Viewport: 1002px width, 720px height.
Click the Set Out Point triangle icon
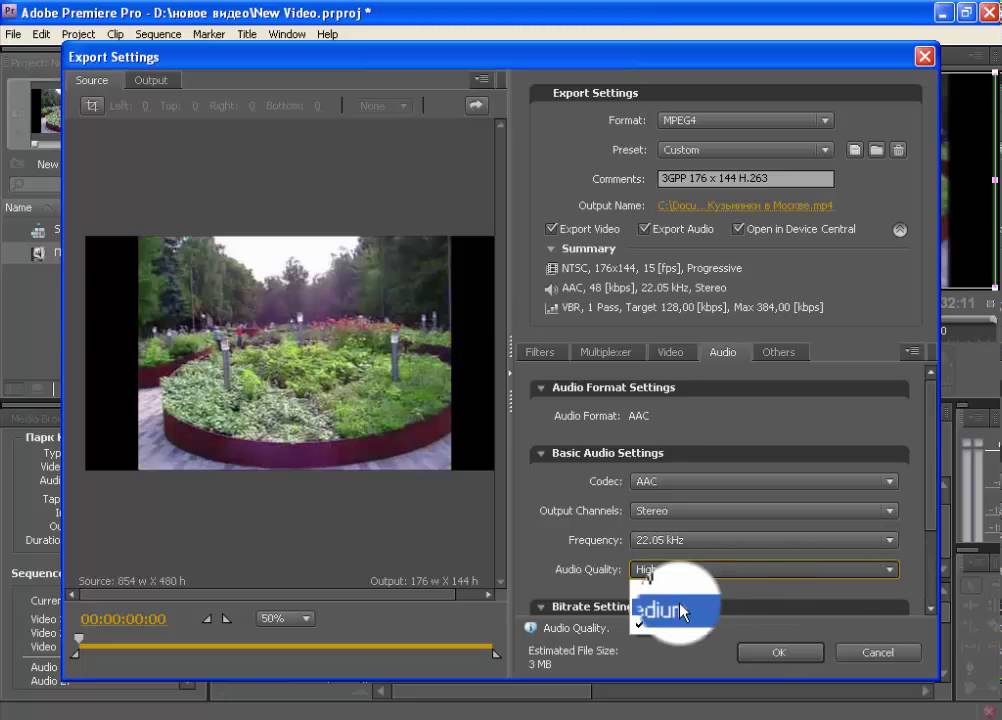point(226,619)
